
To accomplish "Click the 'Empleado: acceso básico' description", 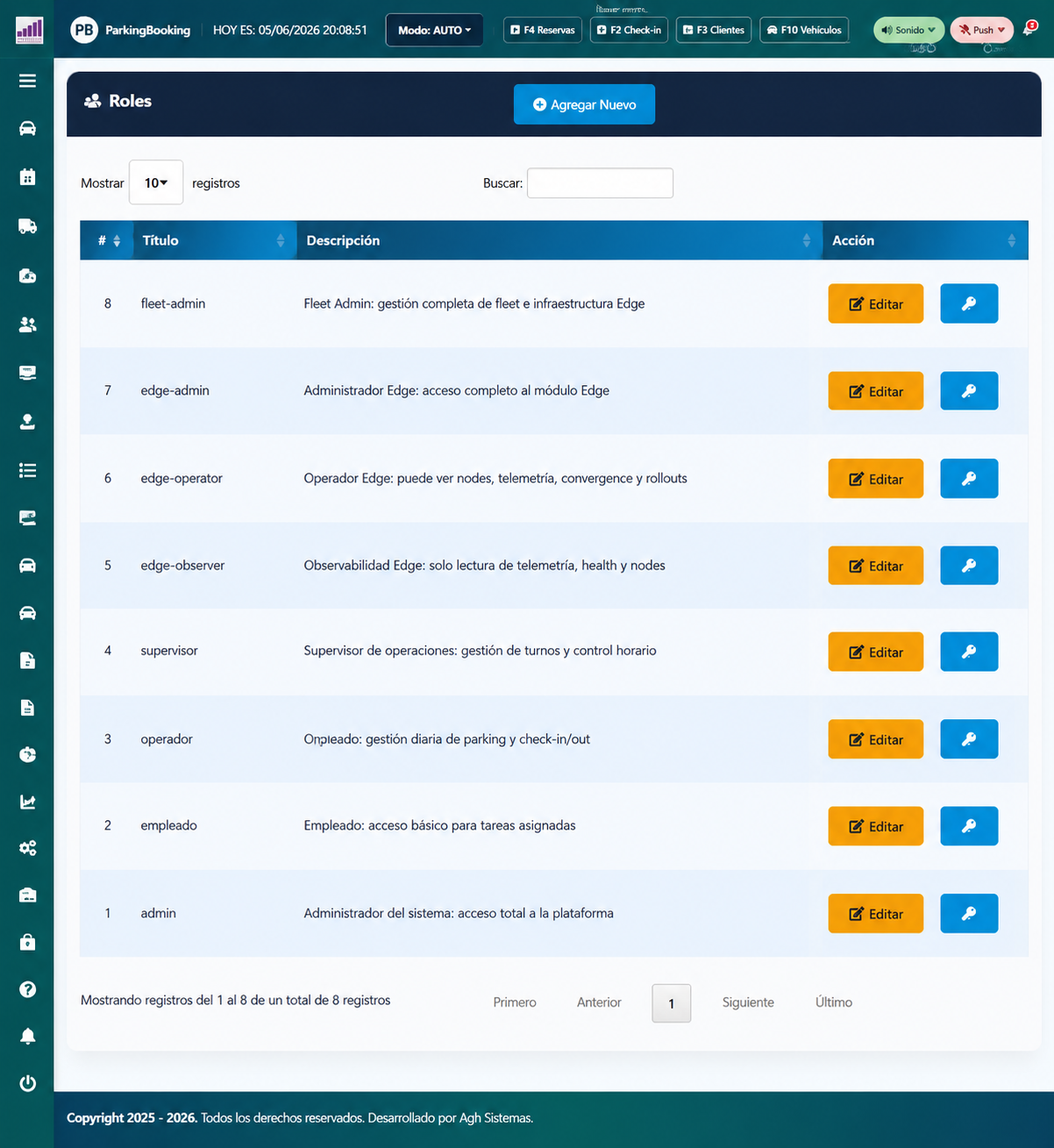I will click(439, 825).
